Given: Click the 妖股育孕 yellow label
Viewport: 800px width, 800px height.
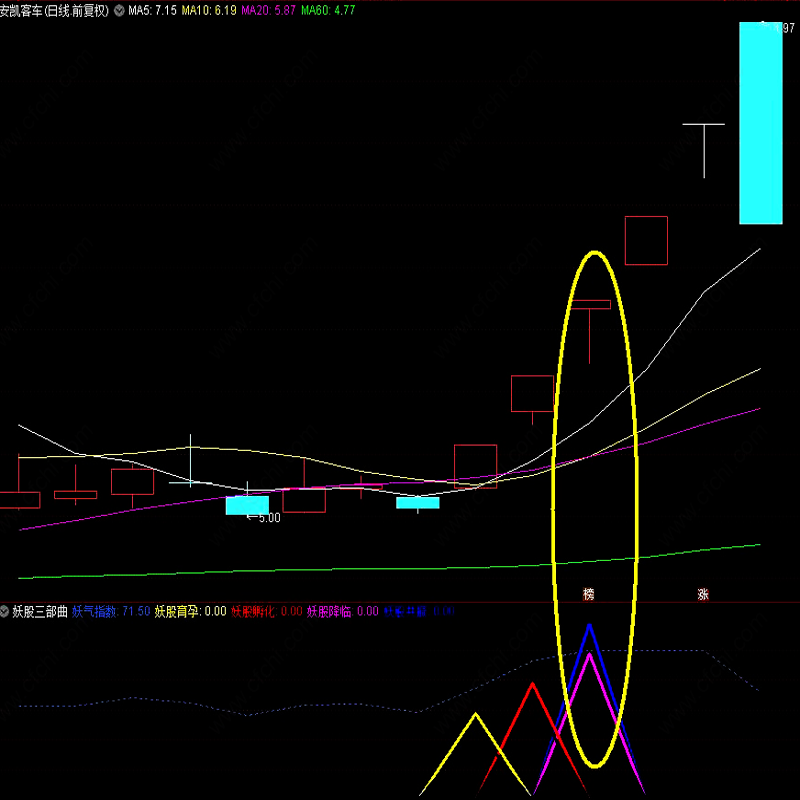Looking at the screenshot, I should tap(190, 611).
